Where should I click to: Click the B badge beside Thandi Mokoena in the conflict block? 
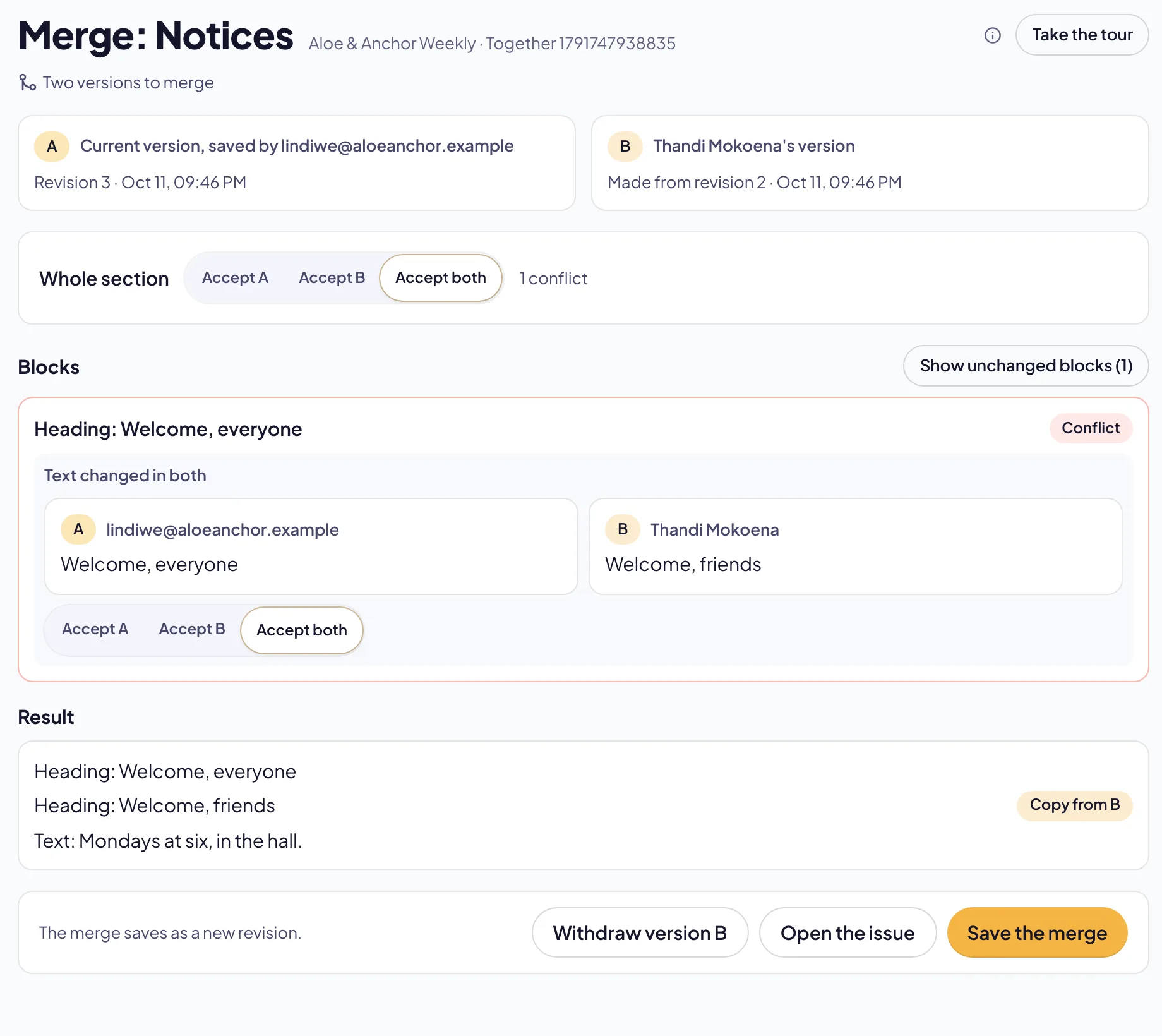coord(623,529)
